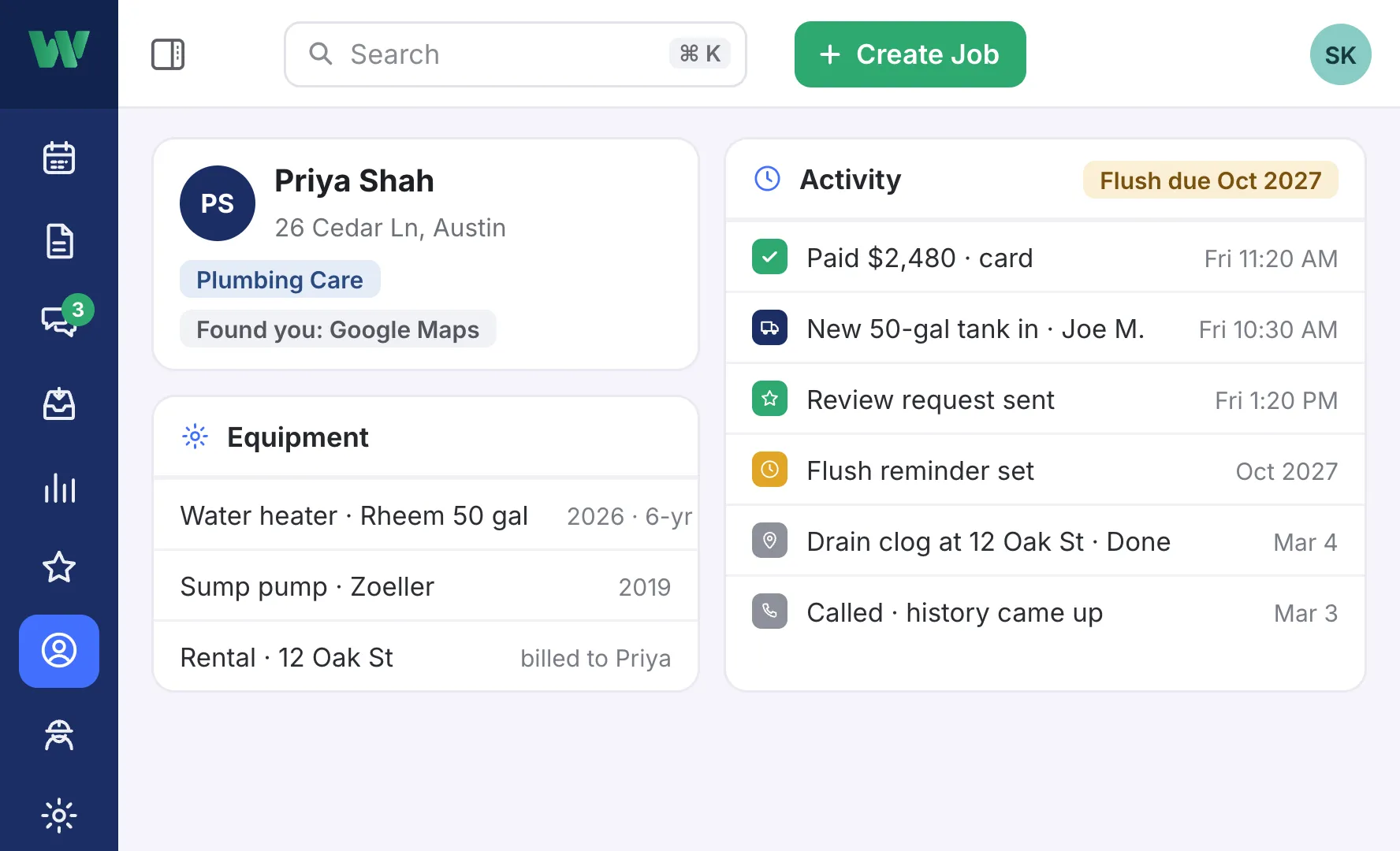1400x851 pixels.
Task: Click the green W logo
Action: tap(59, 50)
